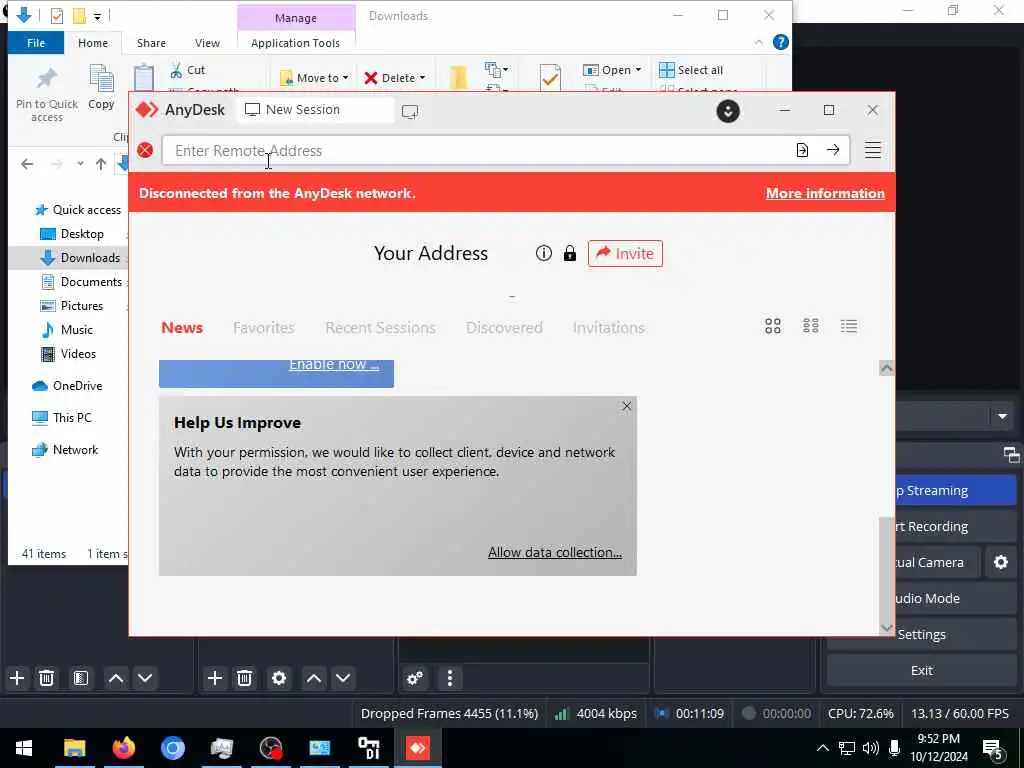Switch to small tiles view in AnyDesk
1024x768 pixels.
point(810,326)
